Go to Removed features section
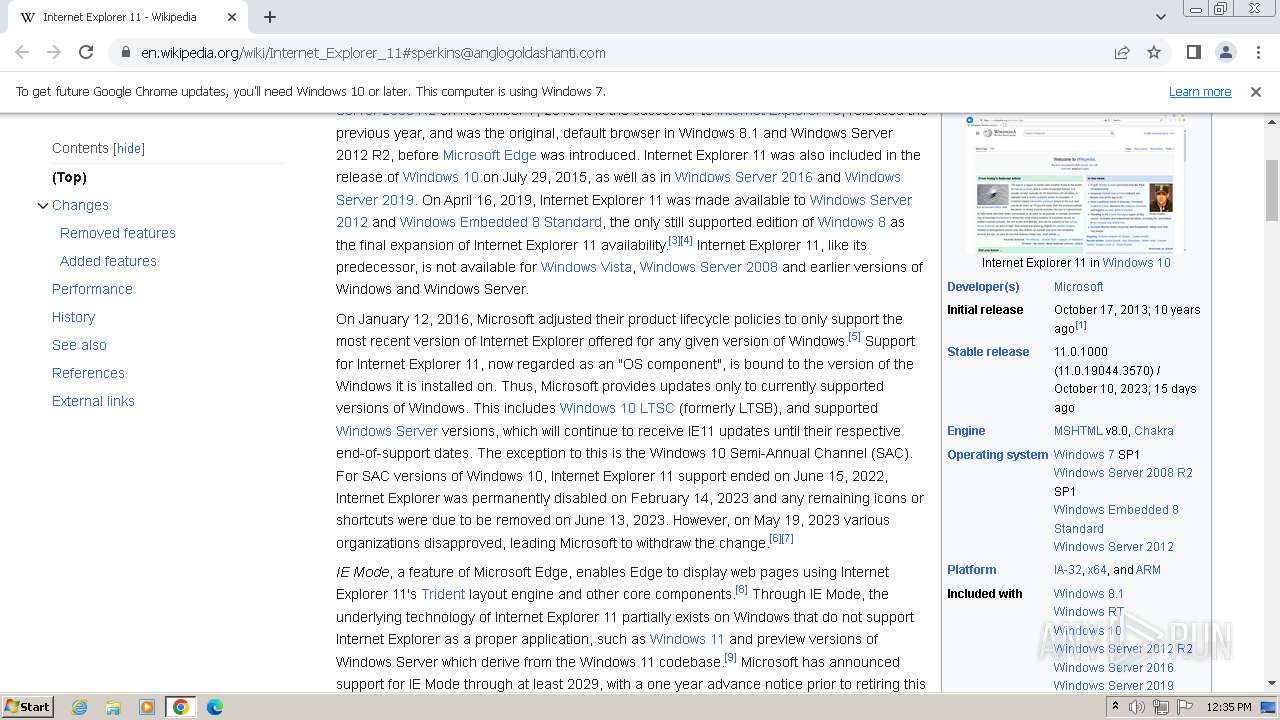 tap(118, 233)
